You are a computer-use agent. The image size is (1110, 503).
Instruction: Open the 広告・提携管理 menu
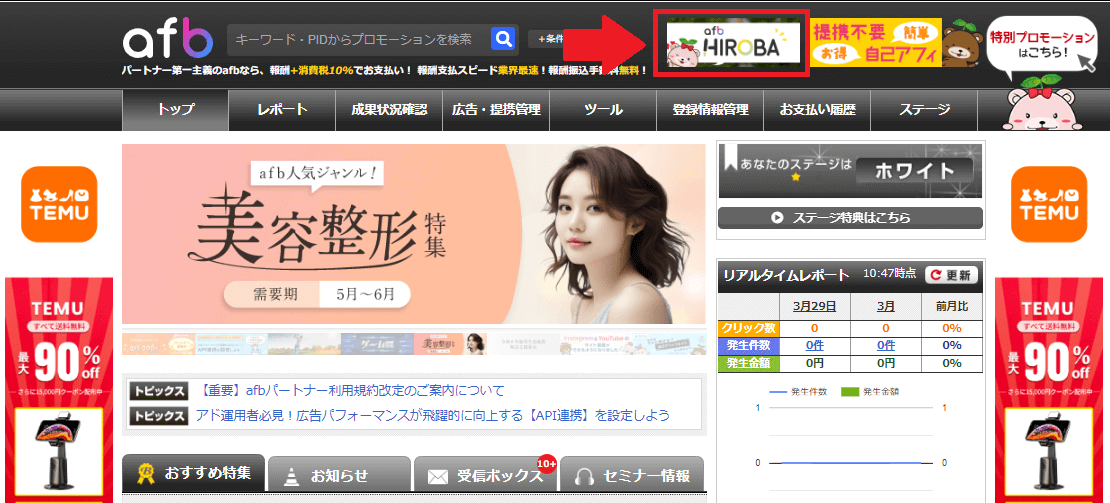pyautogui.click(x=496, y=110)
